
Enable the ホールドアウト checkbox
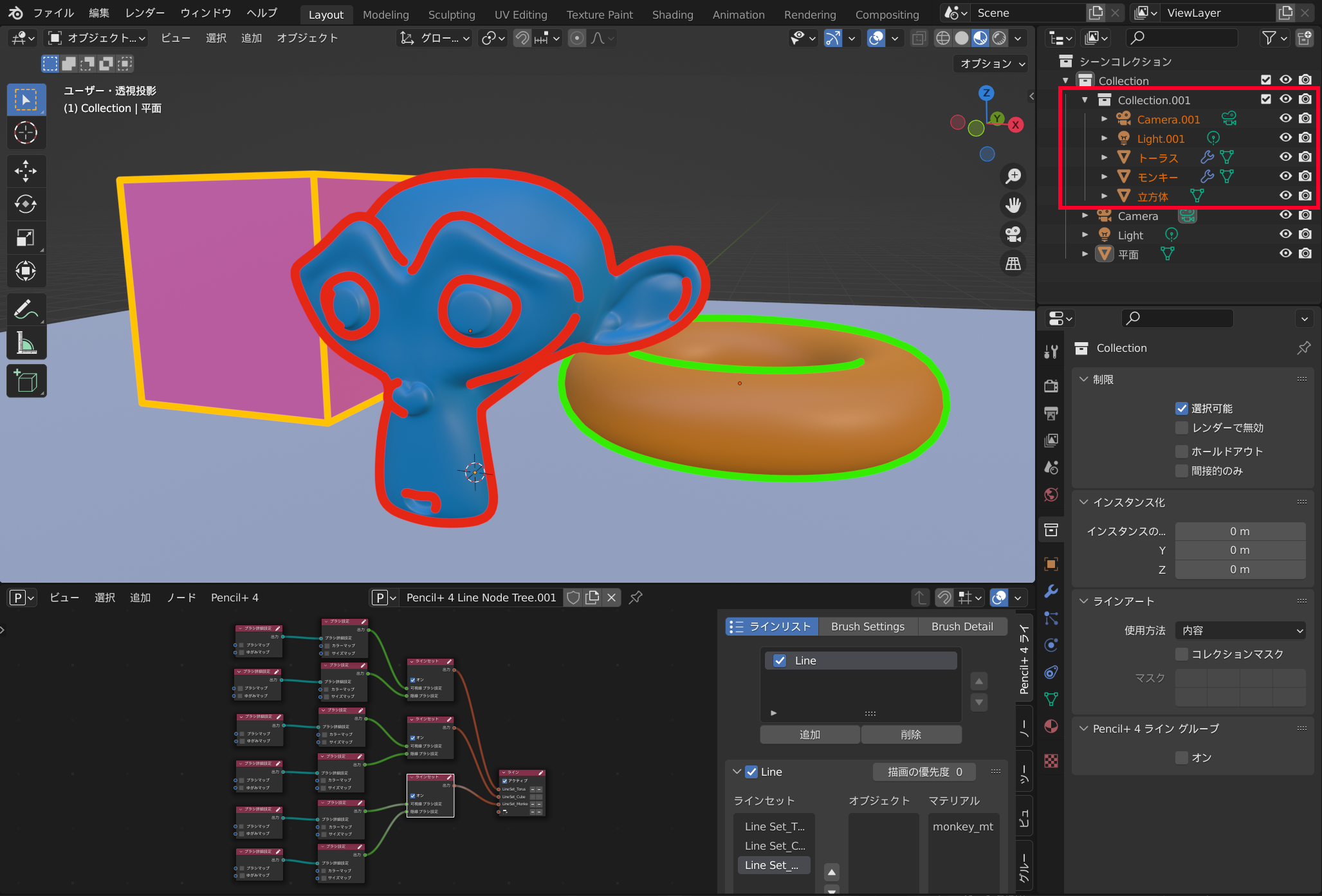(x=1182, y=452)
